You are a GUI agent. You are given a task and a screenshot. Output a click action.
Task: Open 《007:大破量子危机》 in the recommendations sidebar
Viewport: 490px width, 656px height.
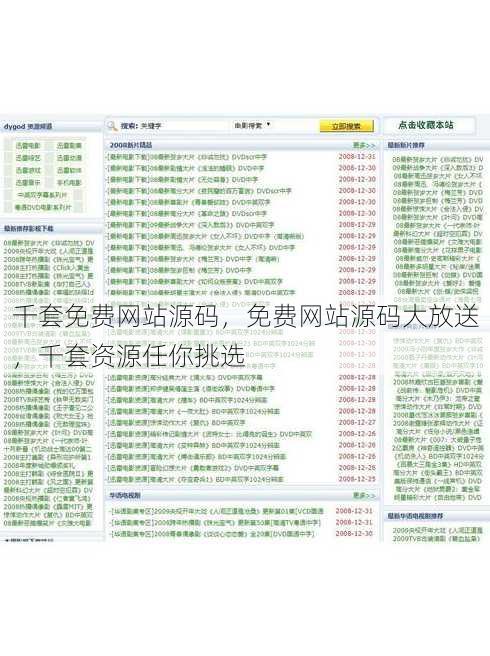point(437,440)
